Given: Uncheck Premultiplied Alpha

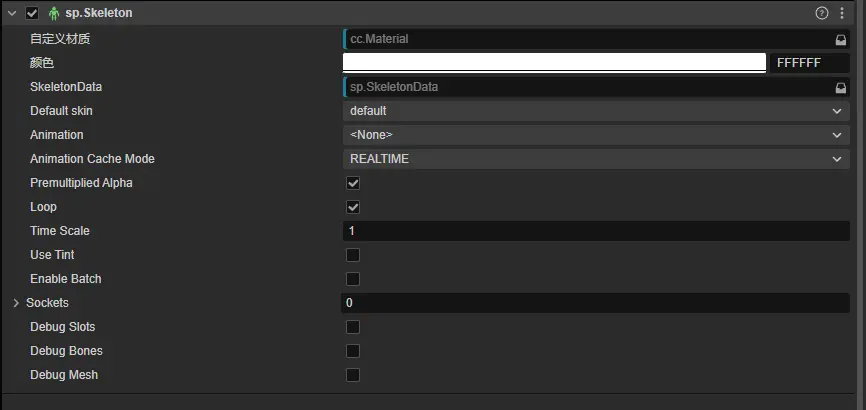Looking at the screenshot, I should pyautogui.click(x=353, y=183).
